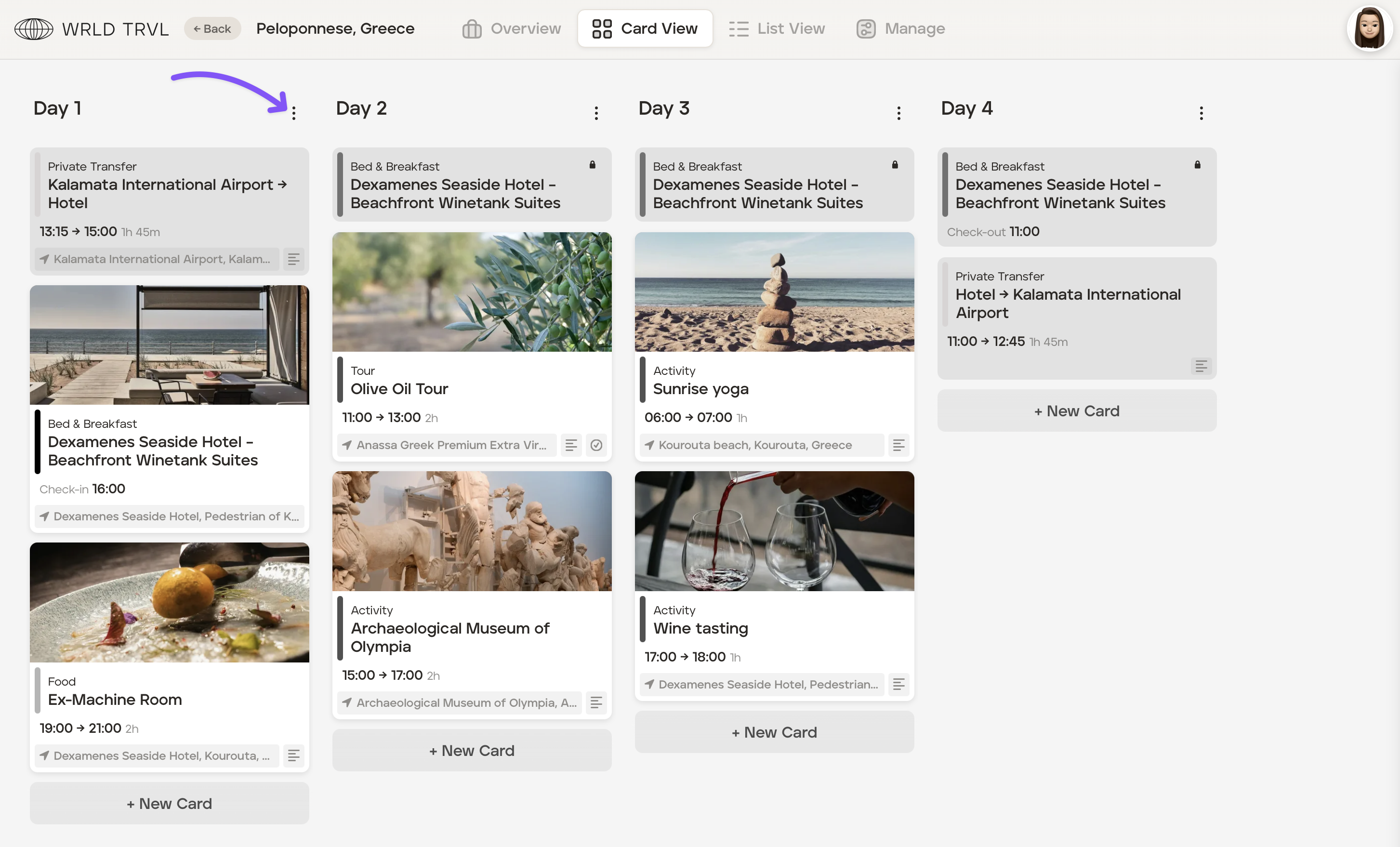Image resolution: width=1400 pixels, height=847 pixels.
Task: Open the Day 1 three-dot menu
Action: tap(294, 113)
